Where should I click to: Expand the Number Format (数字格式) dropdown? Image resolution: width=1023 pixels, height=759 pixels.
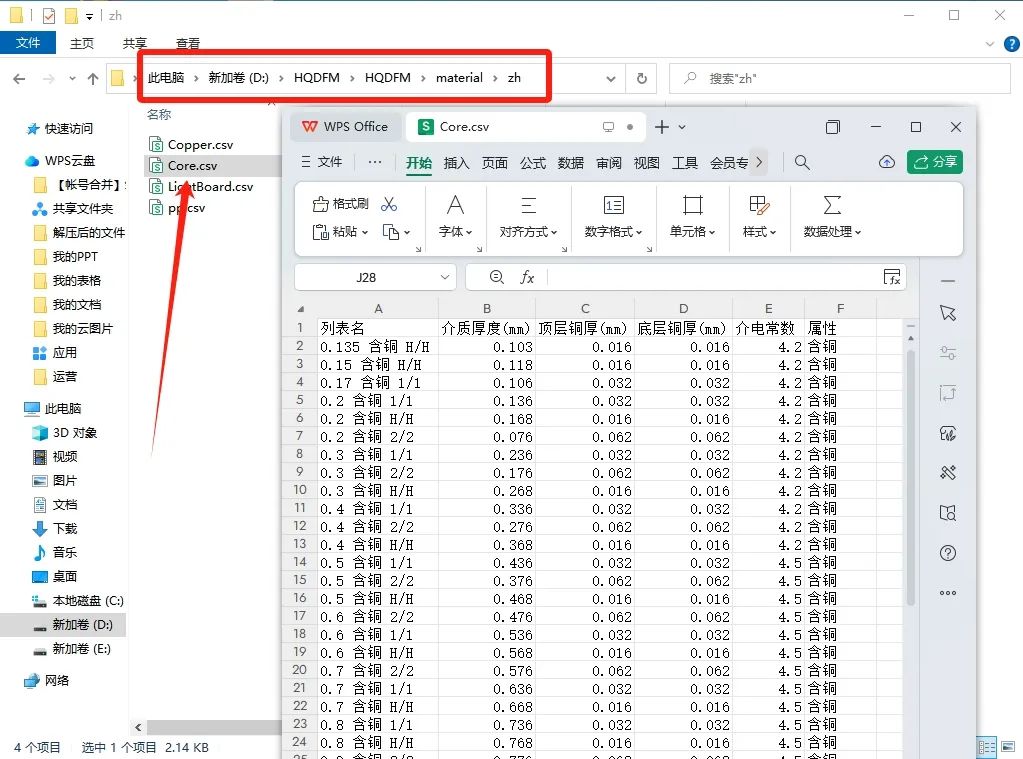613,232
